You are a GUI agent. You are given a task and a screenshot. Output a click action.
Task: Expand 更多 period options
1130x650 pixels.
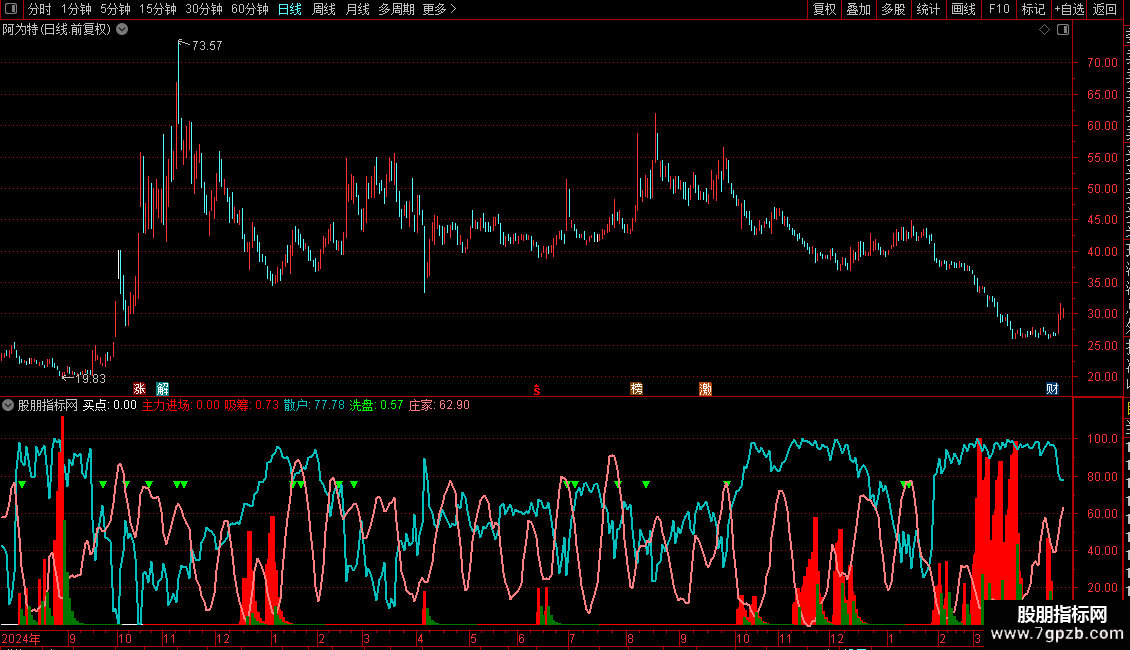coord(439,9)
